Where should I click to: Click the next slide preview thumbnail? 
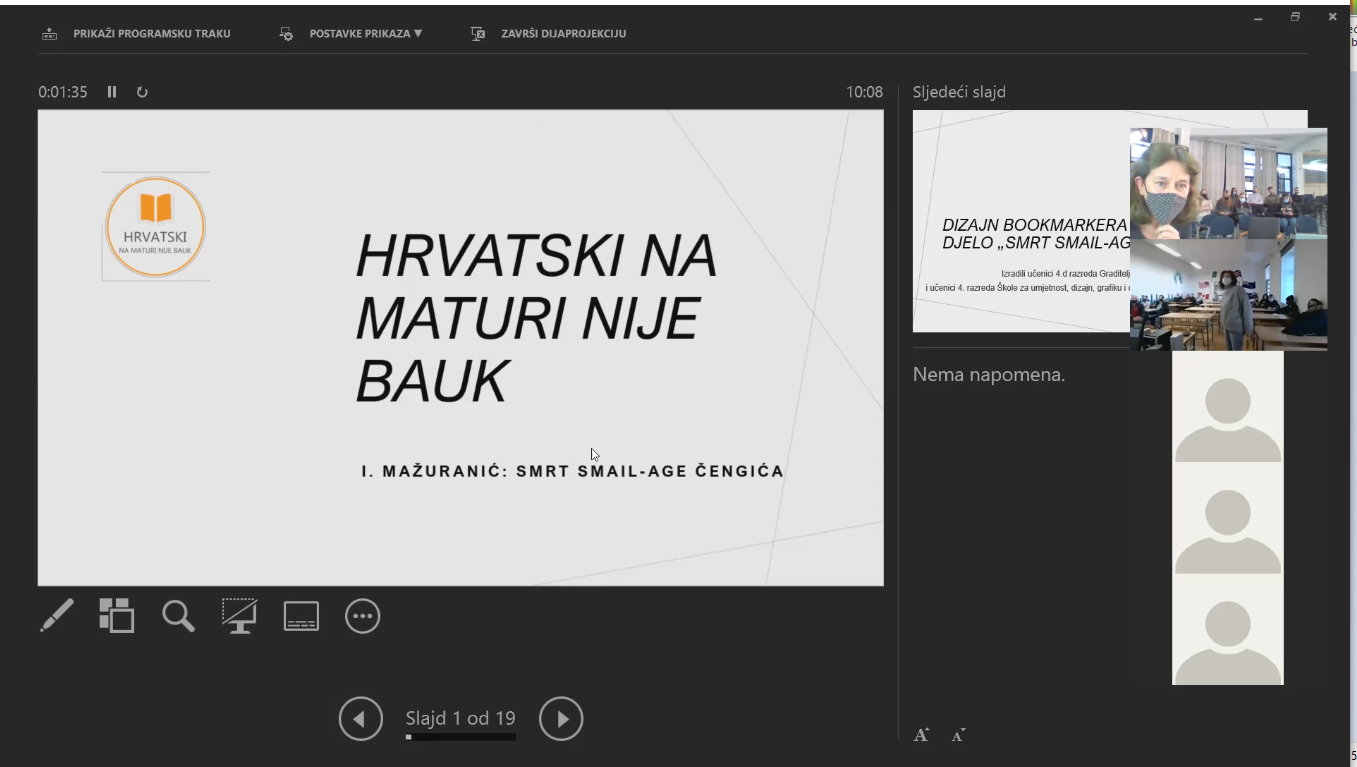[1020, 220]
